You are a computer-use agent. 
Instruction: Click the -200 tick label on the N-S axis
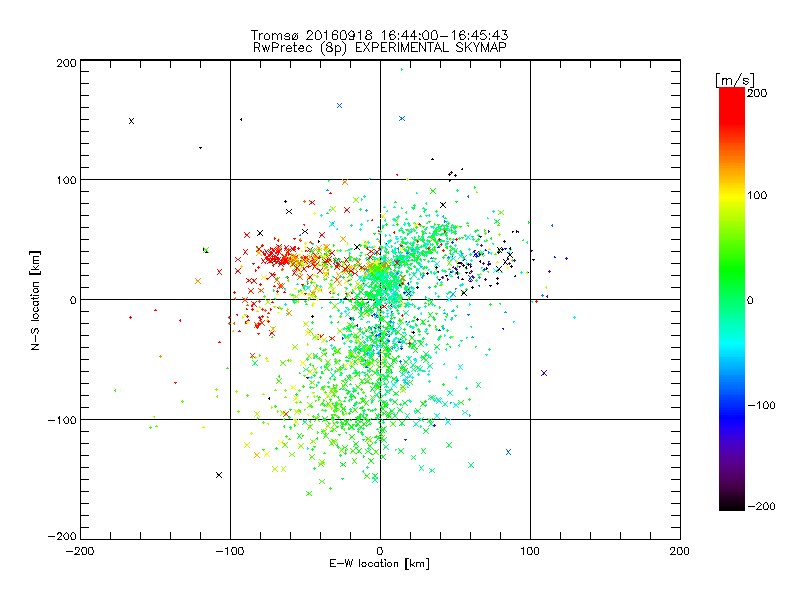click(62, 536)
